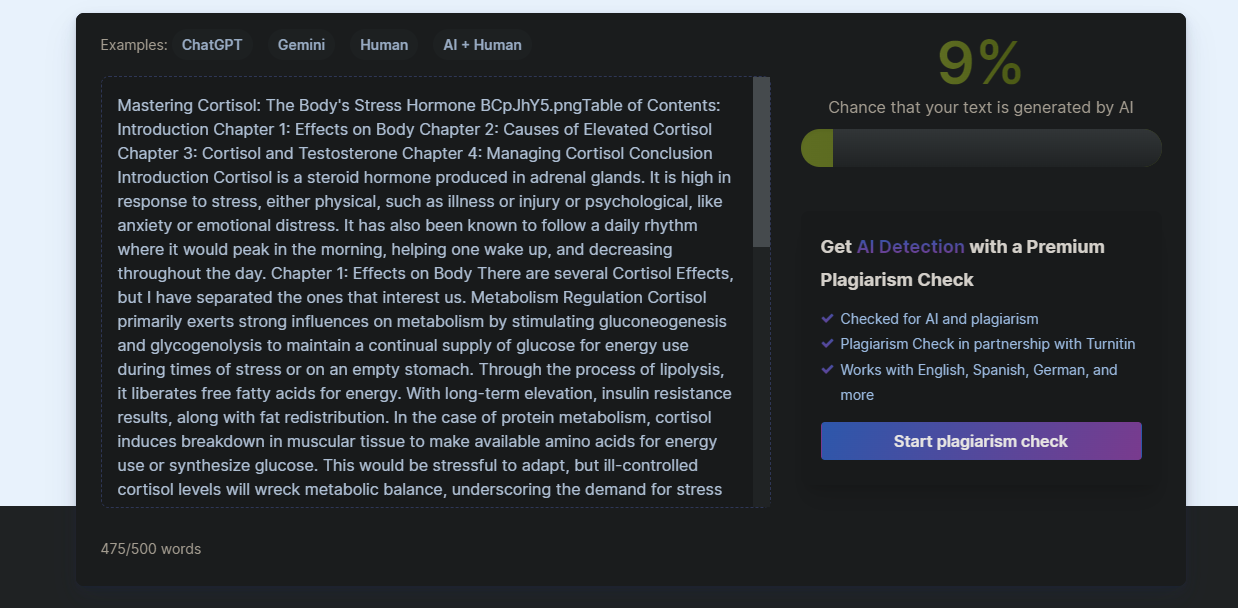Open the AI Detection link
Screen dimensions: 1238x608
tap(910, 247)
